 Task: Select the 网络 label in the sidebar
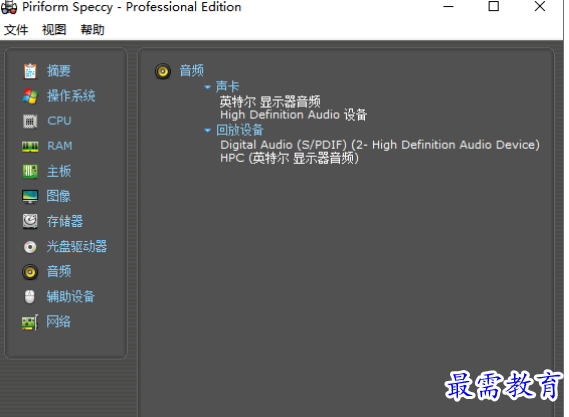coord(58,322)
